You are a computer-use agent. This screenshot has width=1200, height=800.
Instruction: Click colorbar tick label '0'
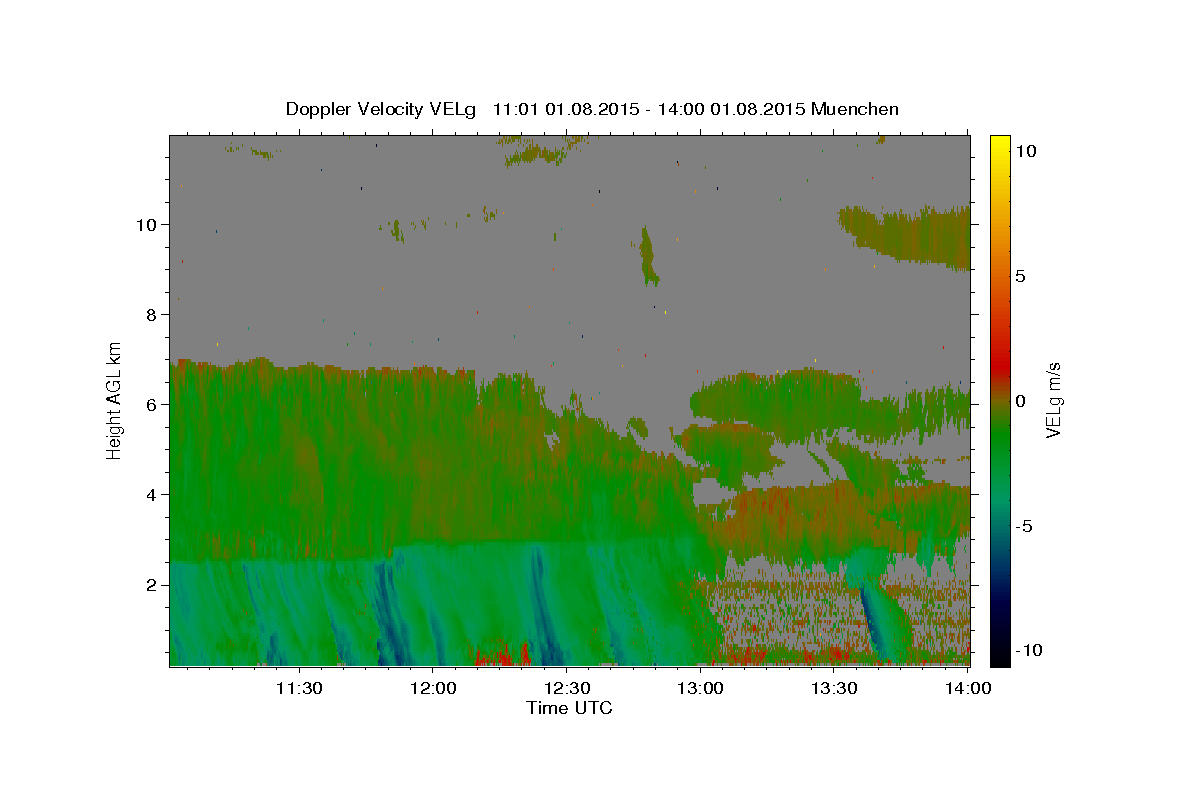tap(1020, 401)
